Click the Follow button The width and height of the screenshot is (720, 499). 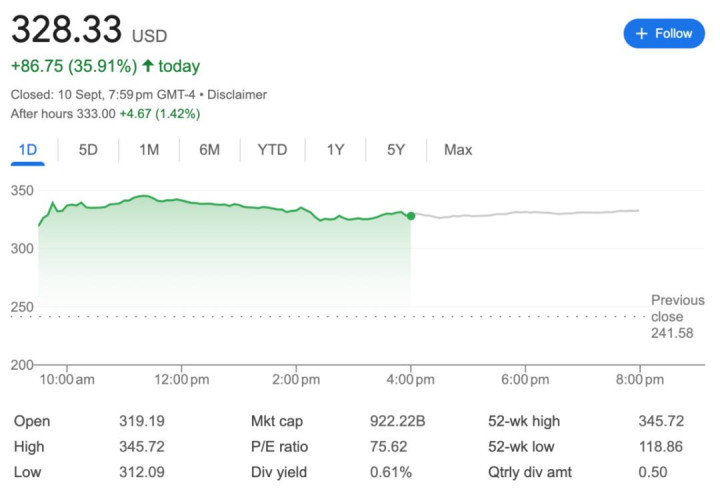click(x=663, y=33)
